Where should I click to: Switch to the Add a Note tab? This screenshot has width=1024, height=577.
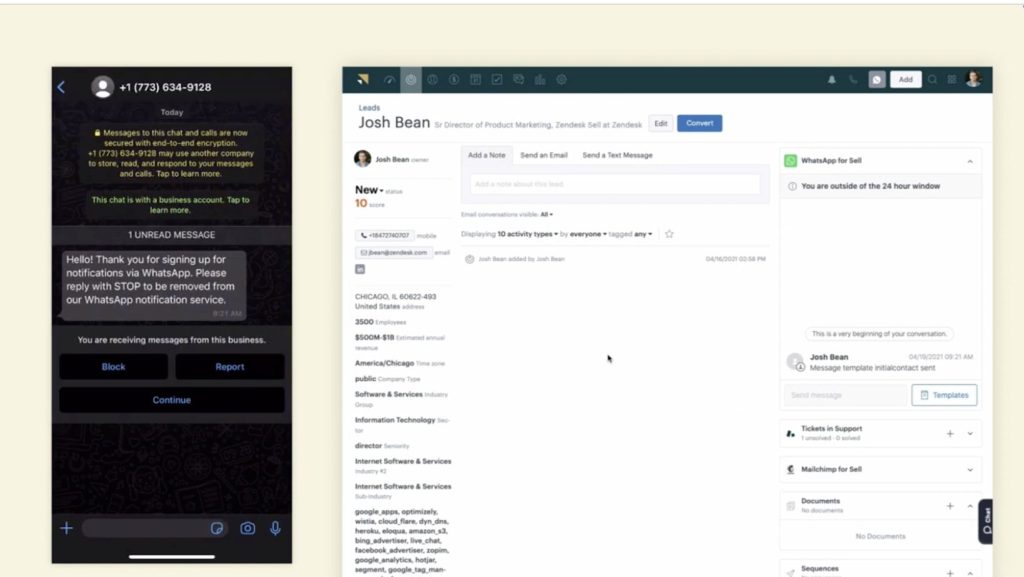pos(487,155)
